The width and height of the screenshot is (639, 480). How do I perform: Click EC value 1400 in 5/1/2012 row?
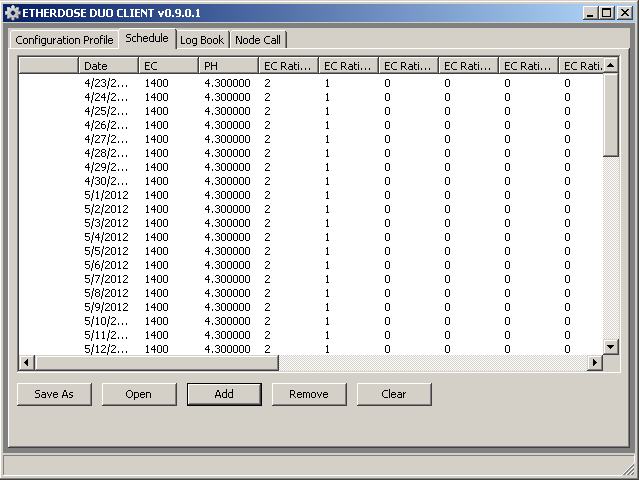point(156,195)
